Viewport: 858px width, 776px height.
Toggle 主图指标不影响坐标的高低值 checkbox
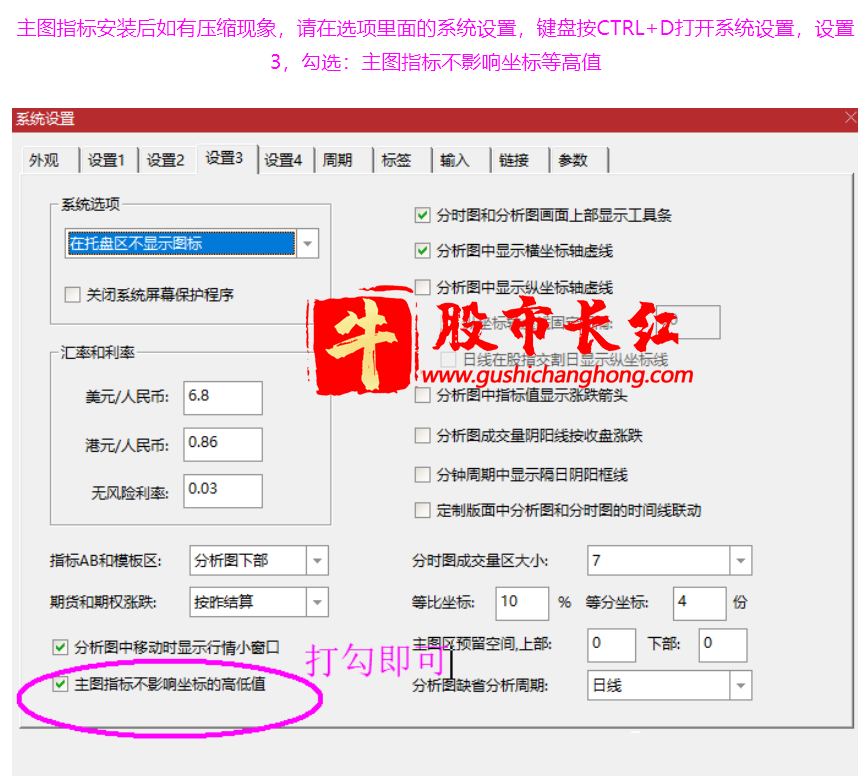[x=60, y=684]
